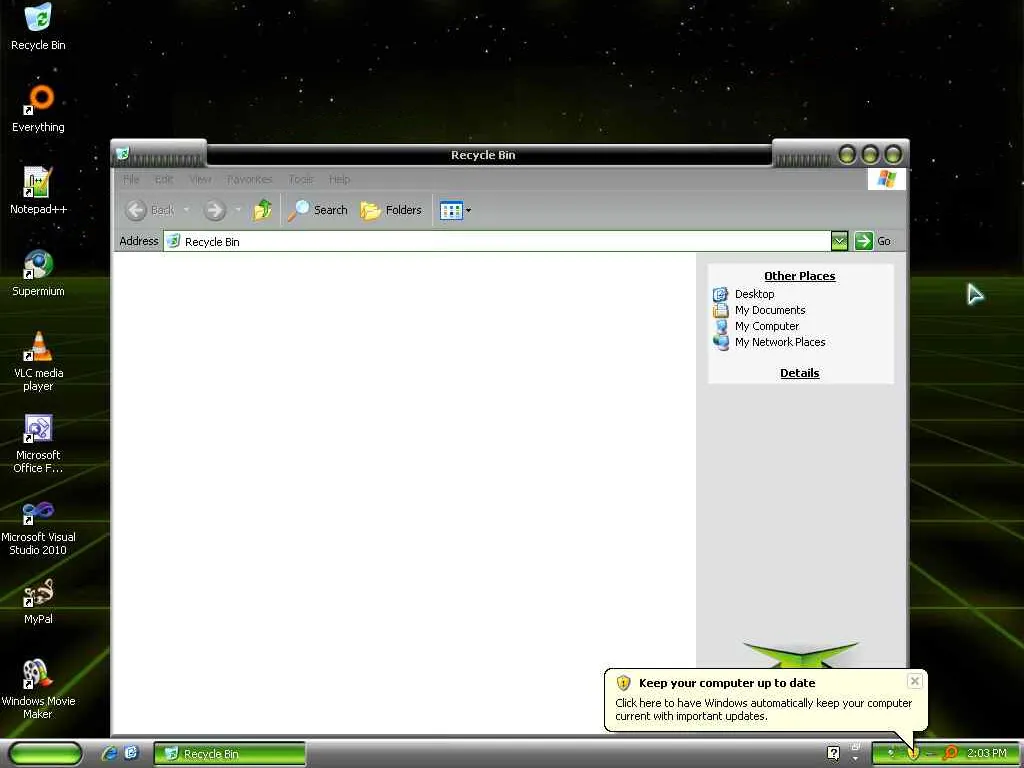Screen dimensions: 1024x768
Task: Open the View menu
Action: 200,179
